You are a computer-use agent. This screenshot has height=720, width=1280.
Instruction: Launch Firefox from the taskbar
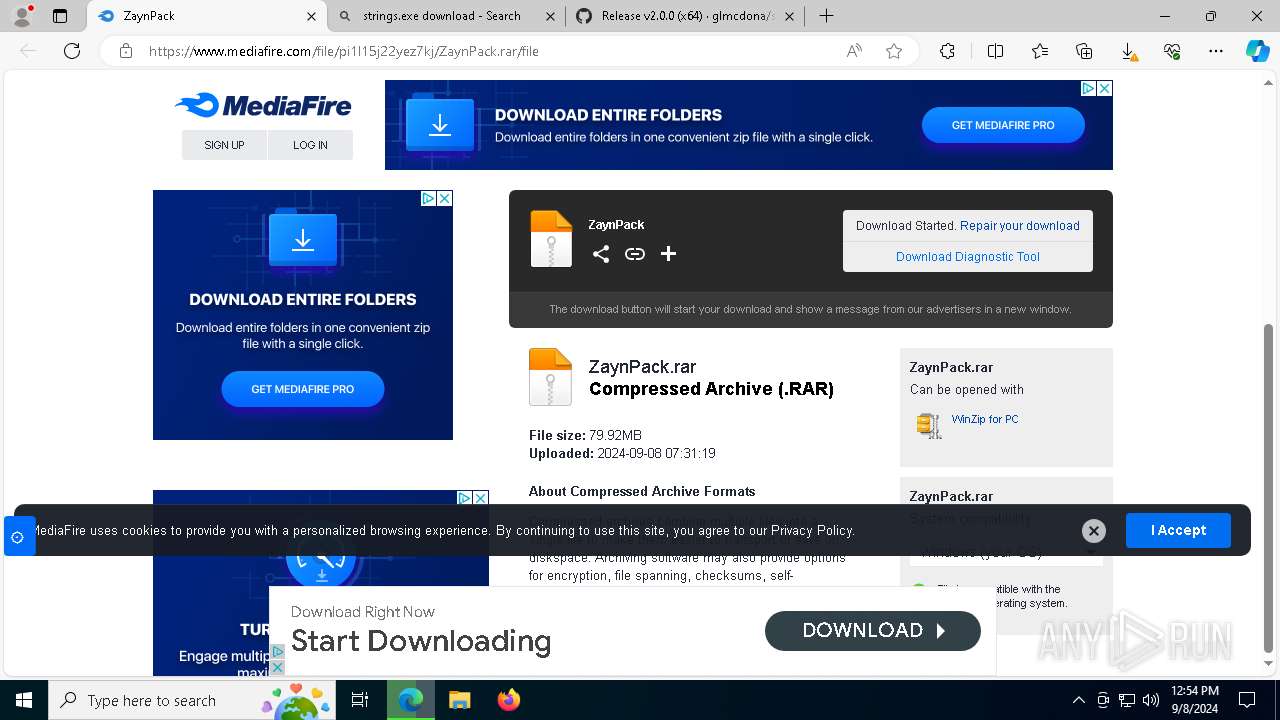tap(509, 700)
